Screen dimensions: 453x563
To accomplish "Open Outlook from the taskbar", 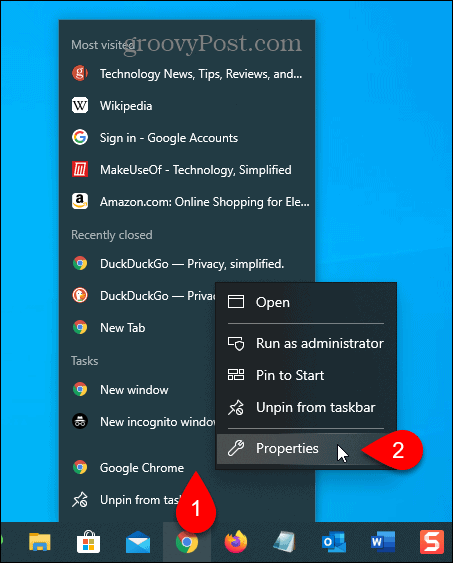I will click(334, 542).
